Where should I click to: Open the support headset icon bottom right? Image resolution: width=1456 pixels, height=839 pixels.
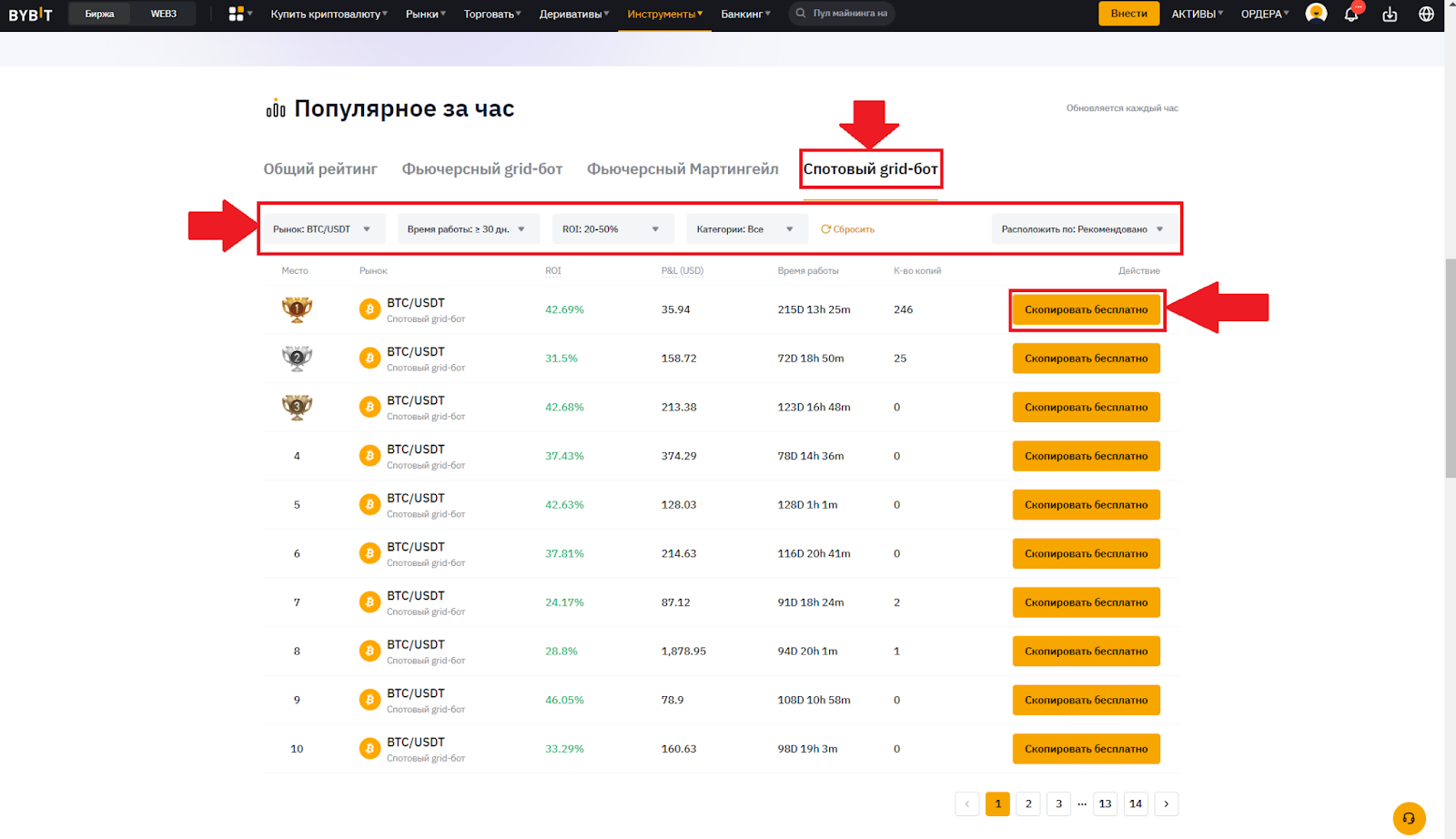tap(1409, 817)
